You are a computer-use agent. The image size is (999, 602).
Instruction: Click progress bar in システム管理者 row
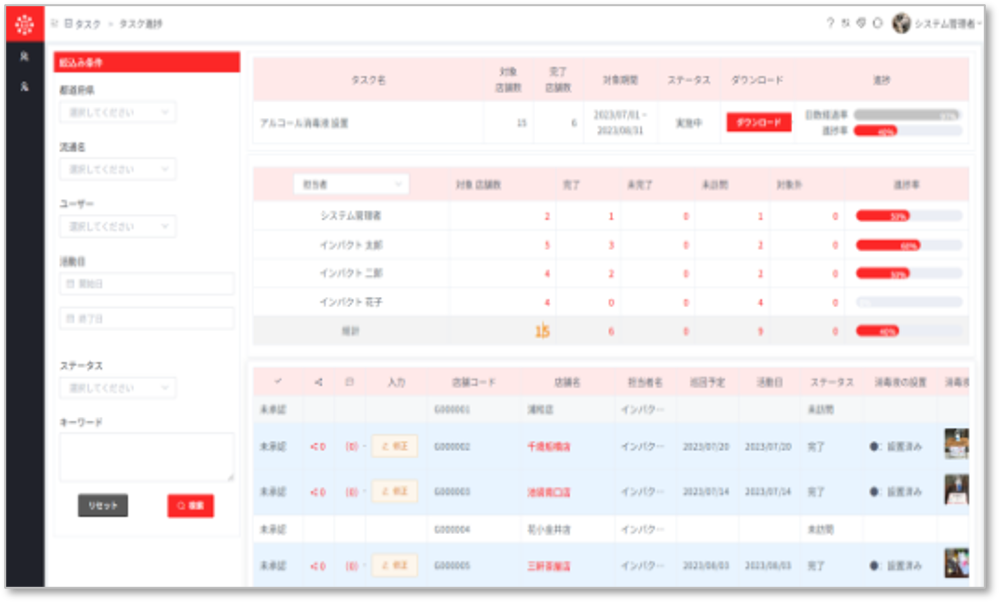coord(909,216)
